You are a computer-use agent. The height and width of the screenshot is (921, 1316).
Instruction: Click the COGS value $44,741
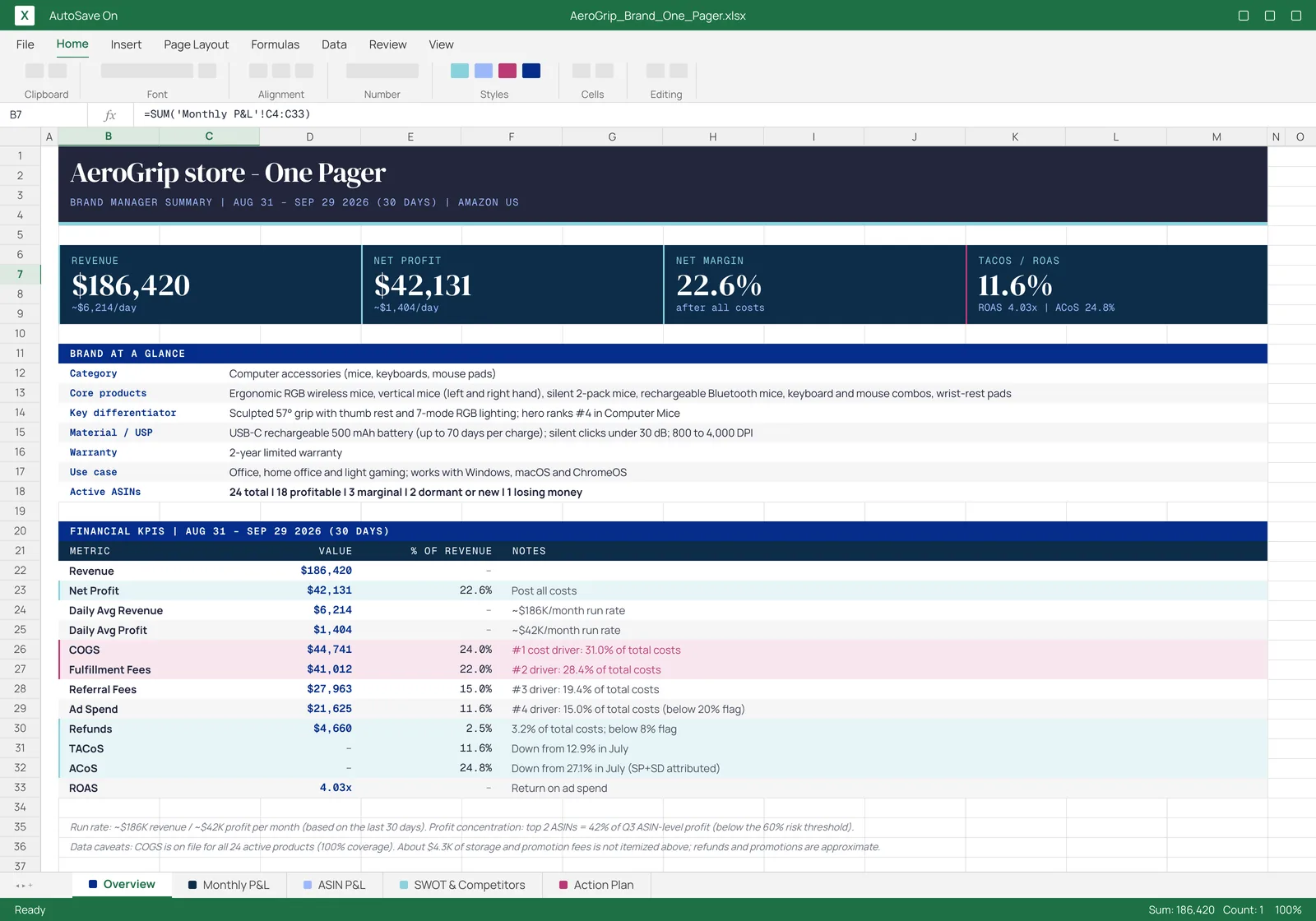click(329, 650)
